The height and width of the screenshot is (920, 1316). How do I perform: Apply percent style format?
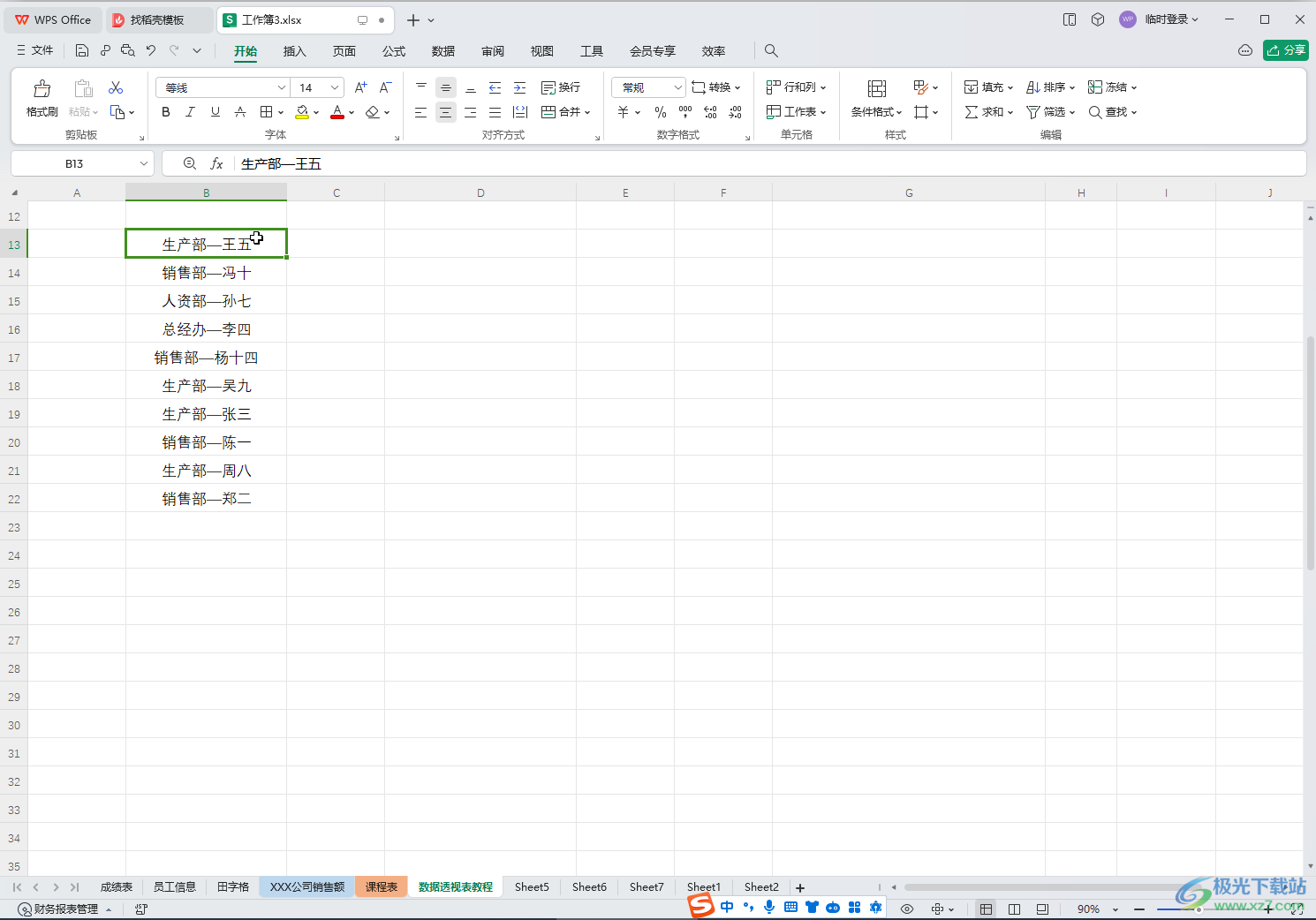click(661, 112)
